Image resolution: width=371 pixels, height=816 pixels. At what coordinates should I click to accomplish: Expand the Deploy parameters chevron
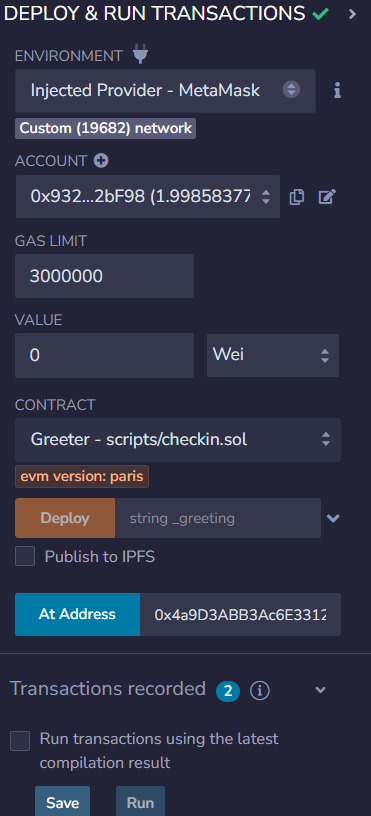point(333,518)
